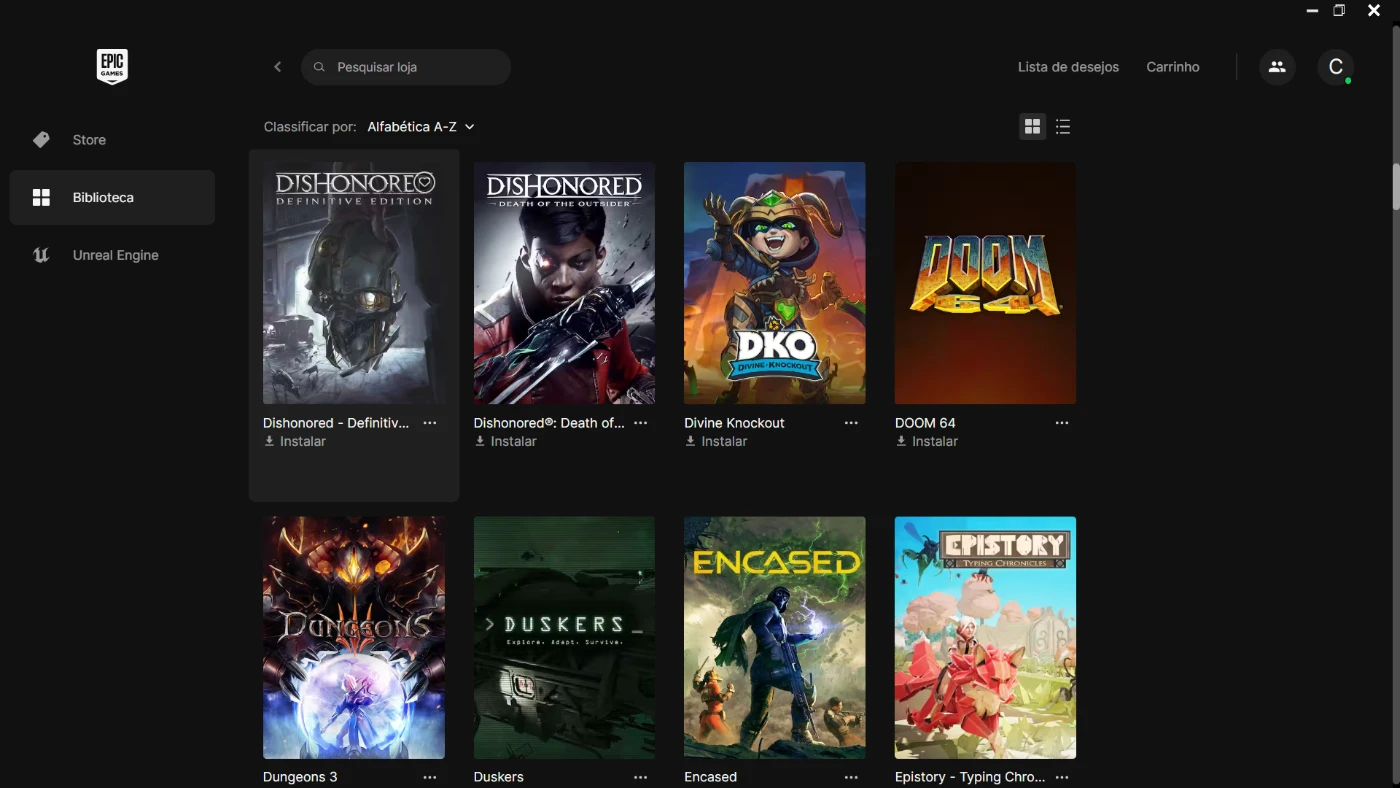Click the DOOM 64 title text

(x=925, y=423)
